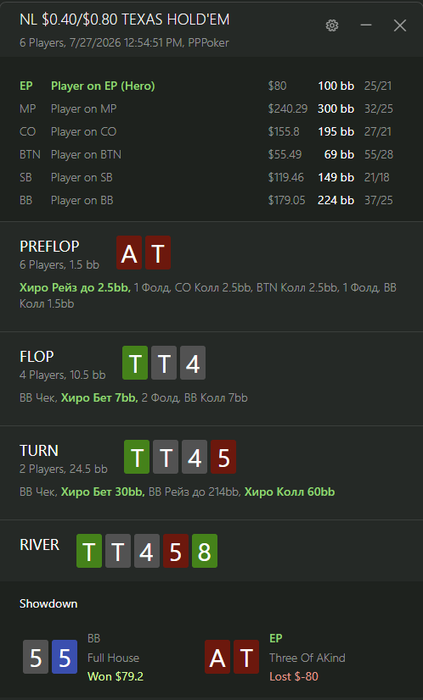
Task: Click the 'Хиро Колл 60bb' action
Action: tap(290, 492)
